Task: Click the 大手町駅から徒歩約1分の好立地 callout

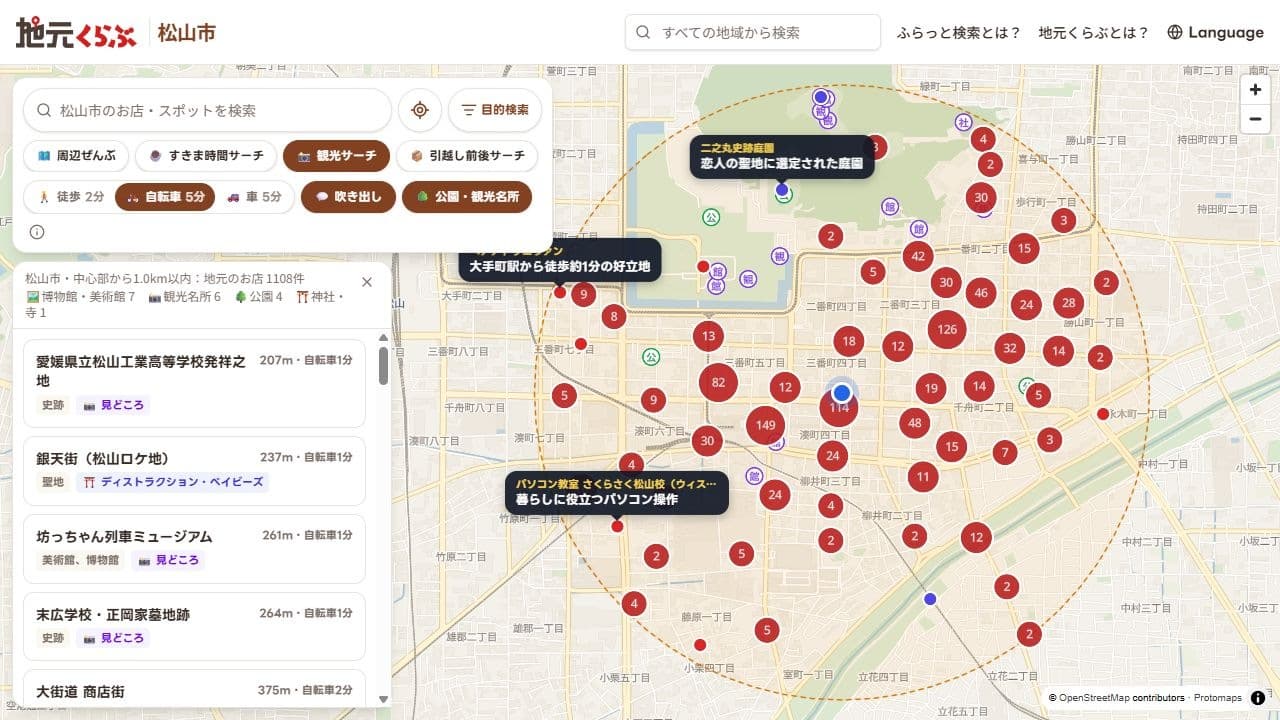Action: click(x=560, y=260)
